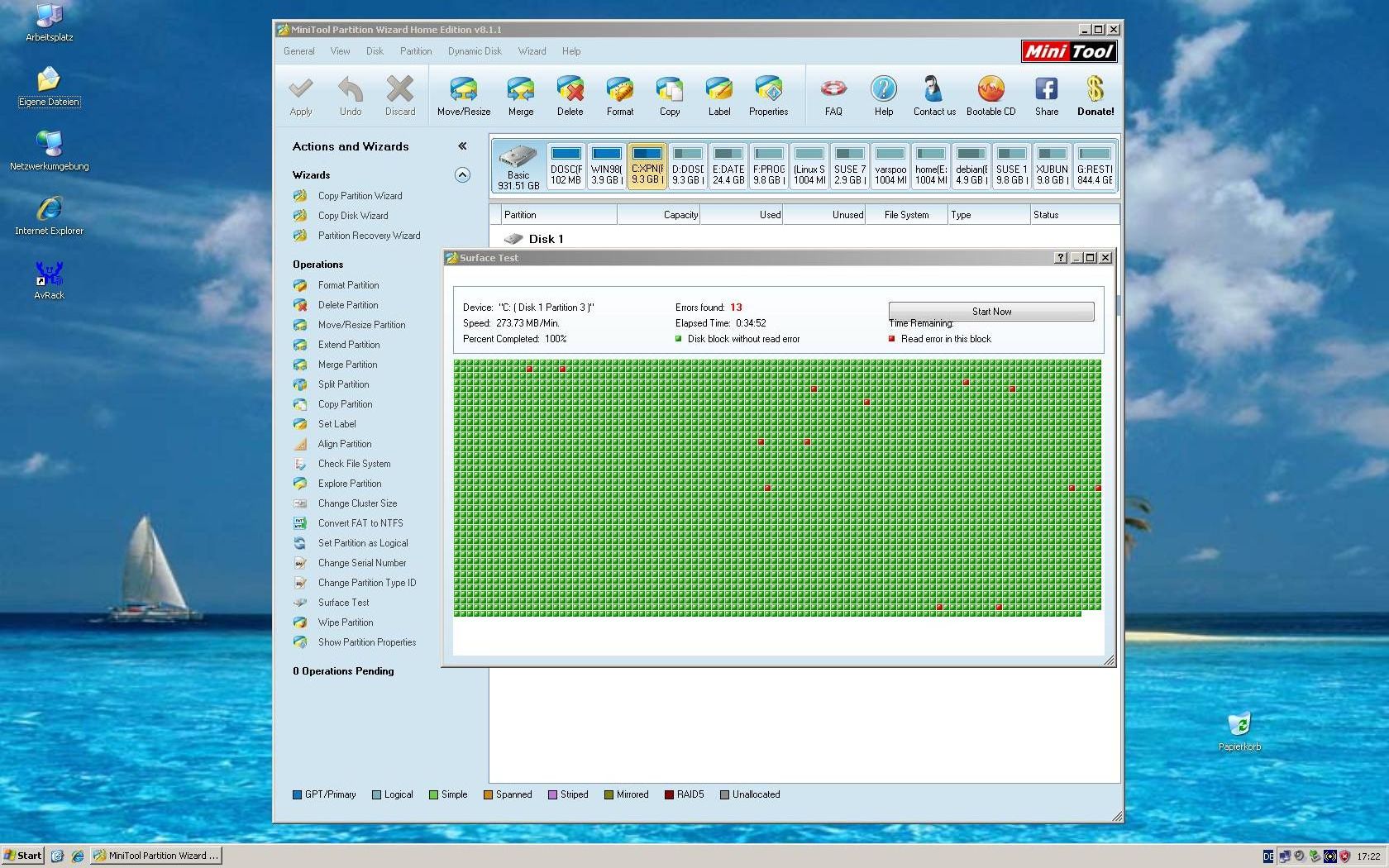Open the View menu
The image size is (1389, 868).
click(340, 51)
